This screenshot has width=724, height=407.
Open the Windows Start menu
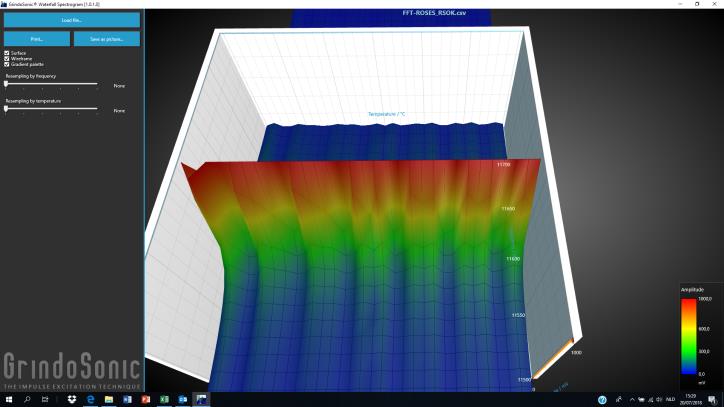[x=8, y=399]
